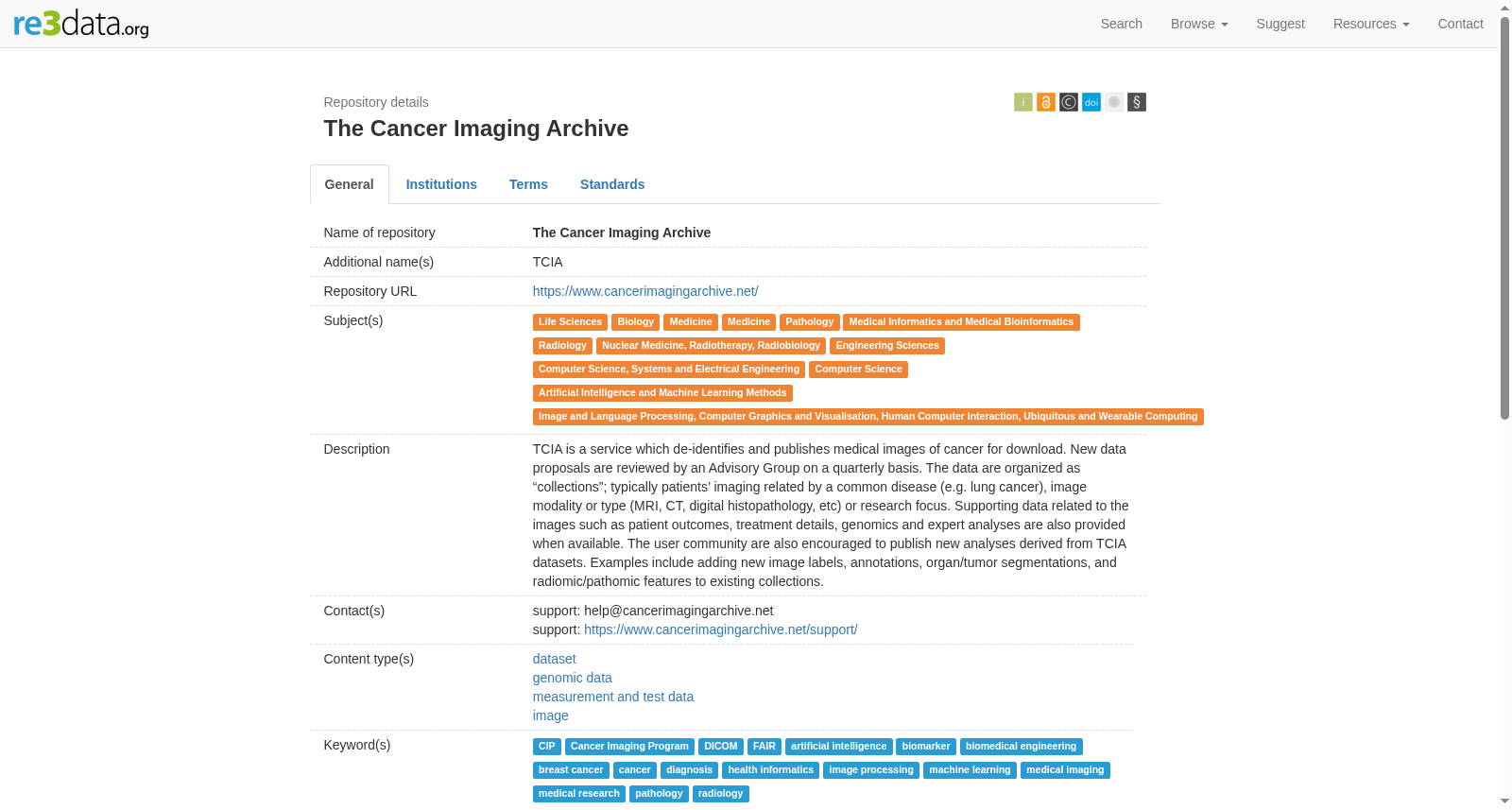
Task: Click the section-sign policy badge icon
Action: 1136,102
